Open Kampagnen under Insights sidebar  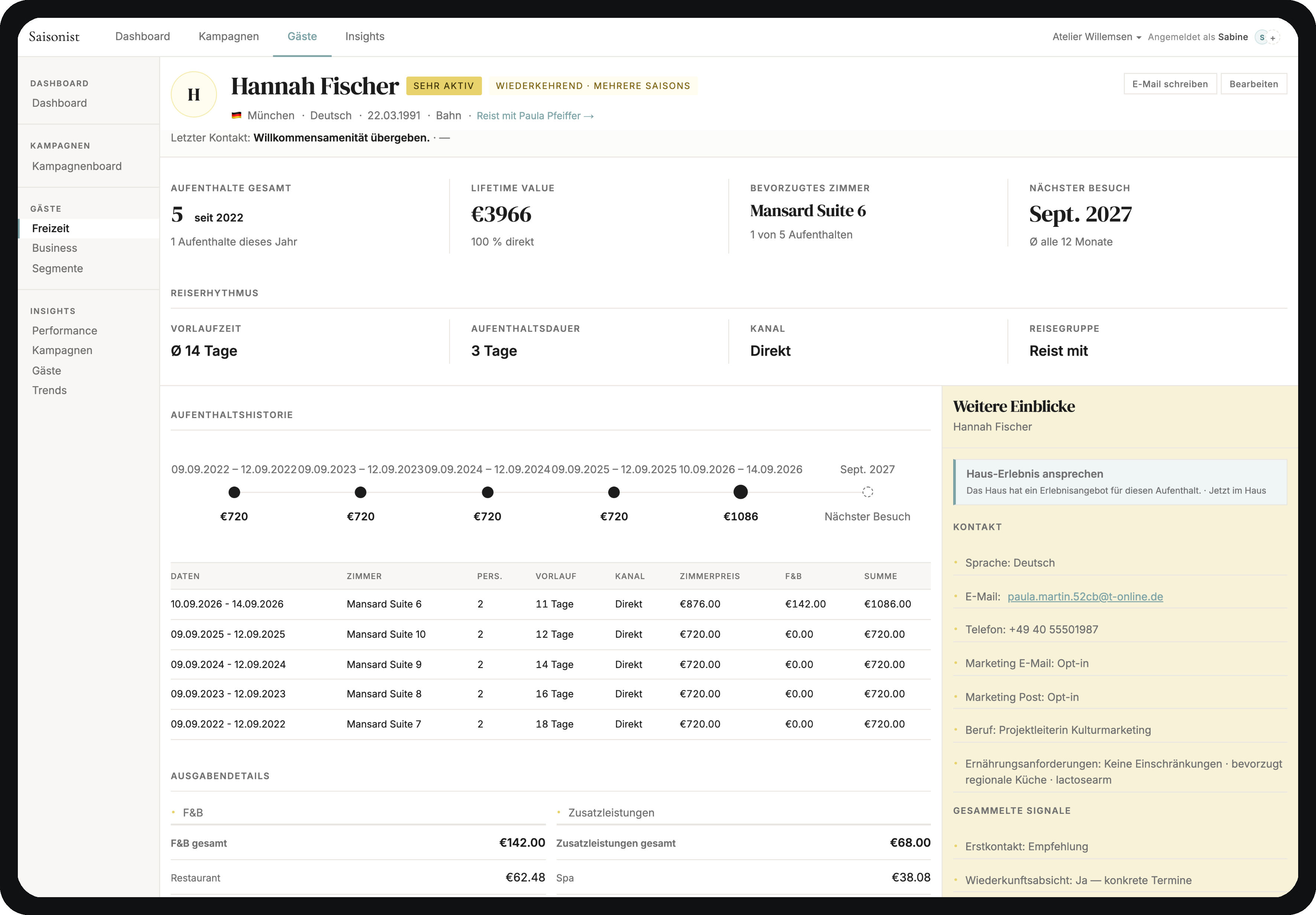click(x=62, y=350)
